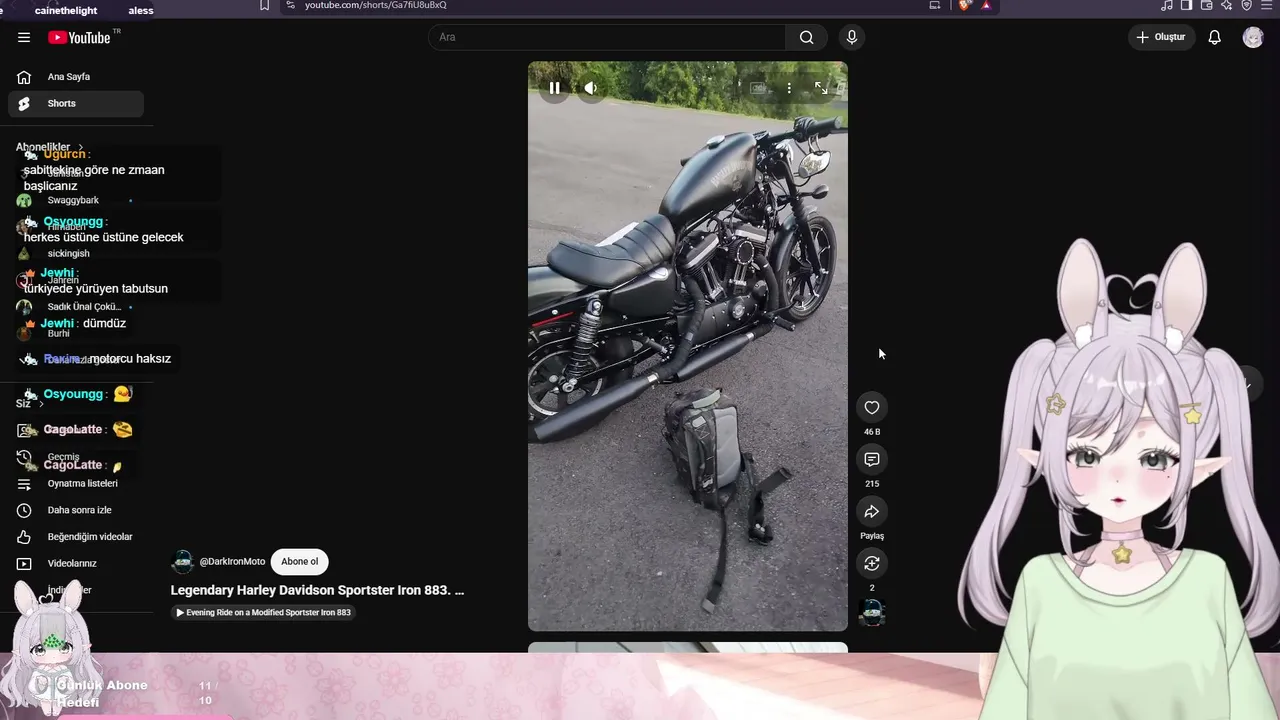The image size is (1280, 720).
Task: Open the sickingish subscription channel
Action: click(76, 253)
